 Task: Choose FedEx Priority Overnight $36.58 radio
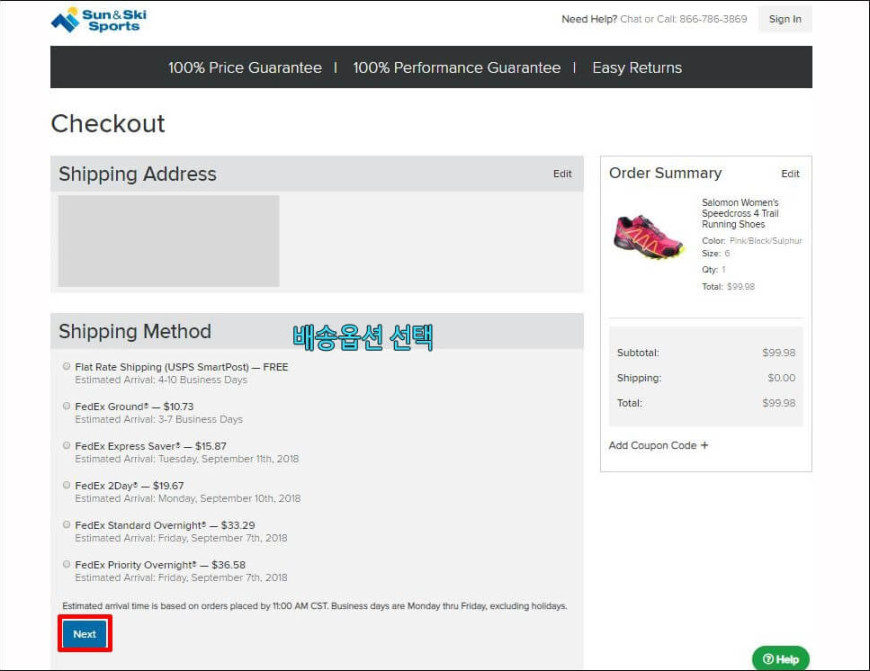[67, 564]
